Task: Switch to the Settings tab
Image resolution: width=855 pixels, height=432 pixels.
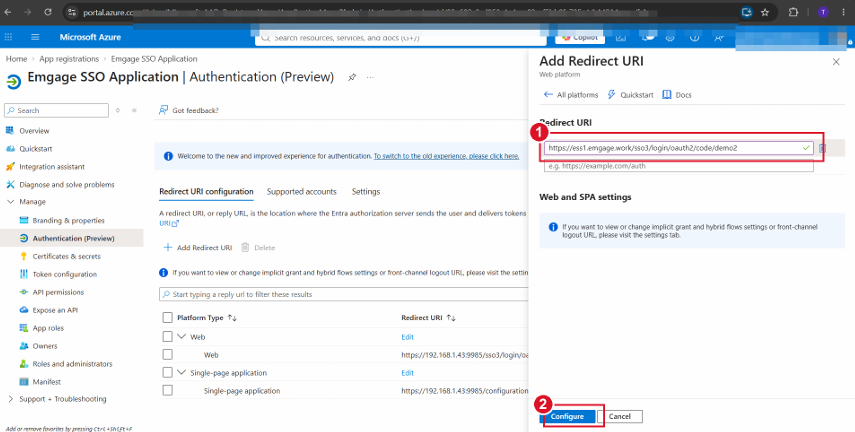Action: point(366,192)
